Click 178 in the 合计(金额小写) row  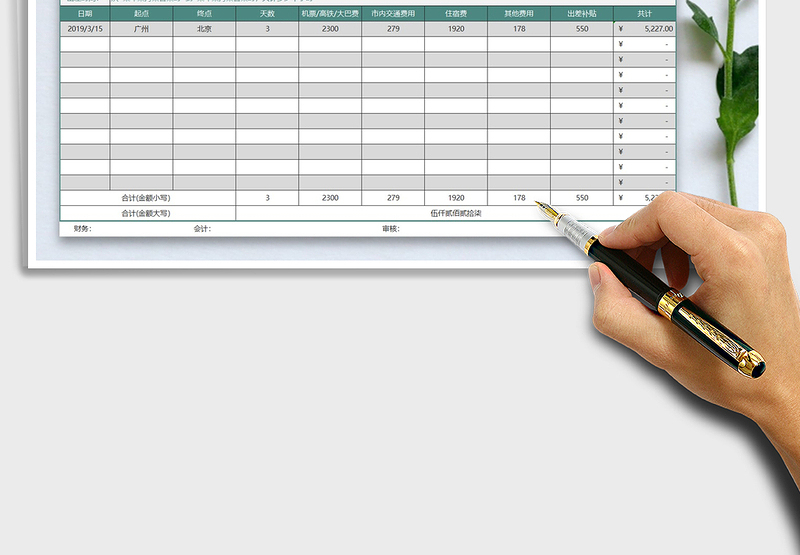tap(519, 198)
